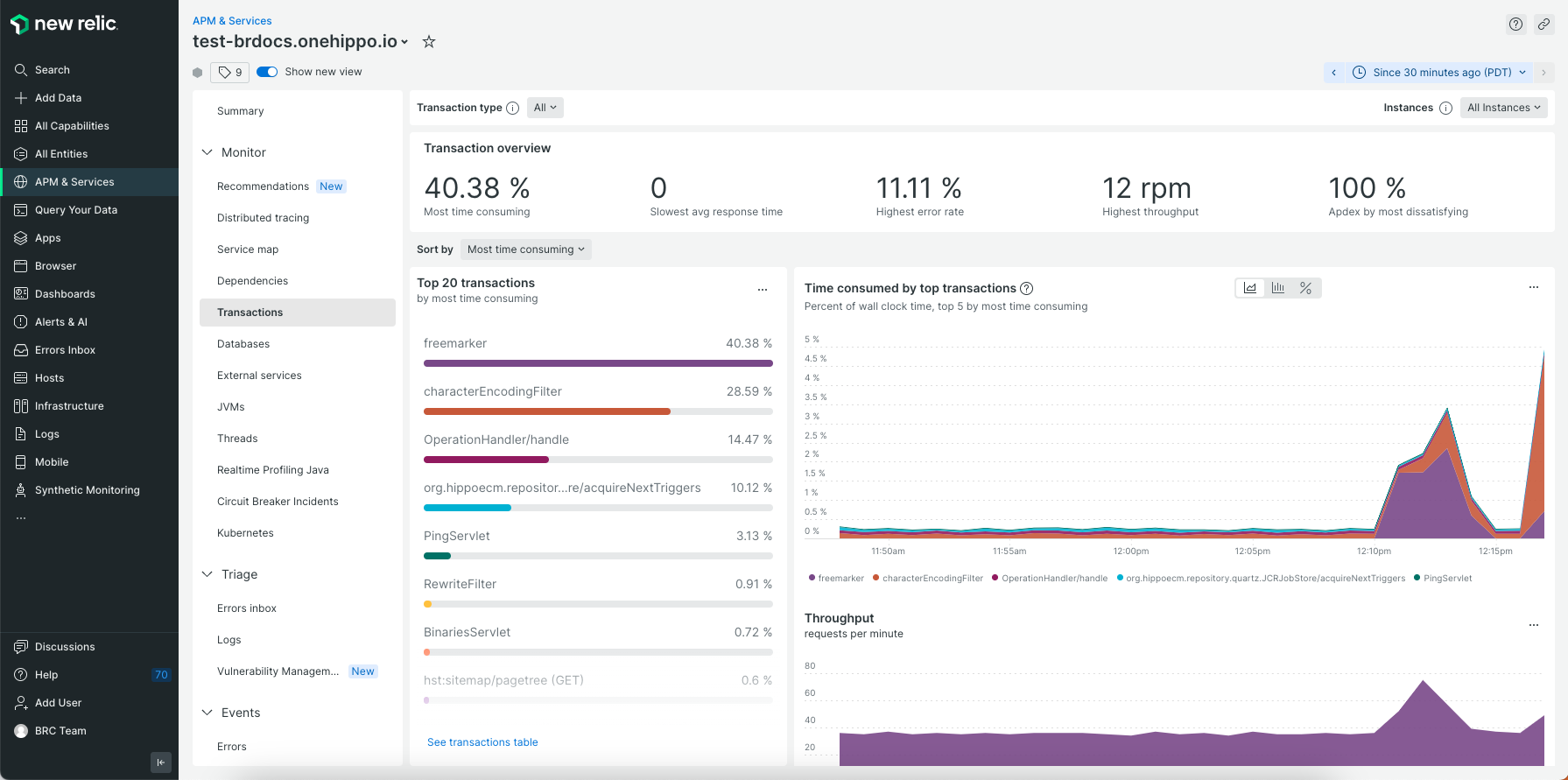
Task: Open Browser monitoring
Action: click(89, 266)
